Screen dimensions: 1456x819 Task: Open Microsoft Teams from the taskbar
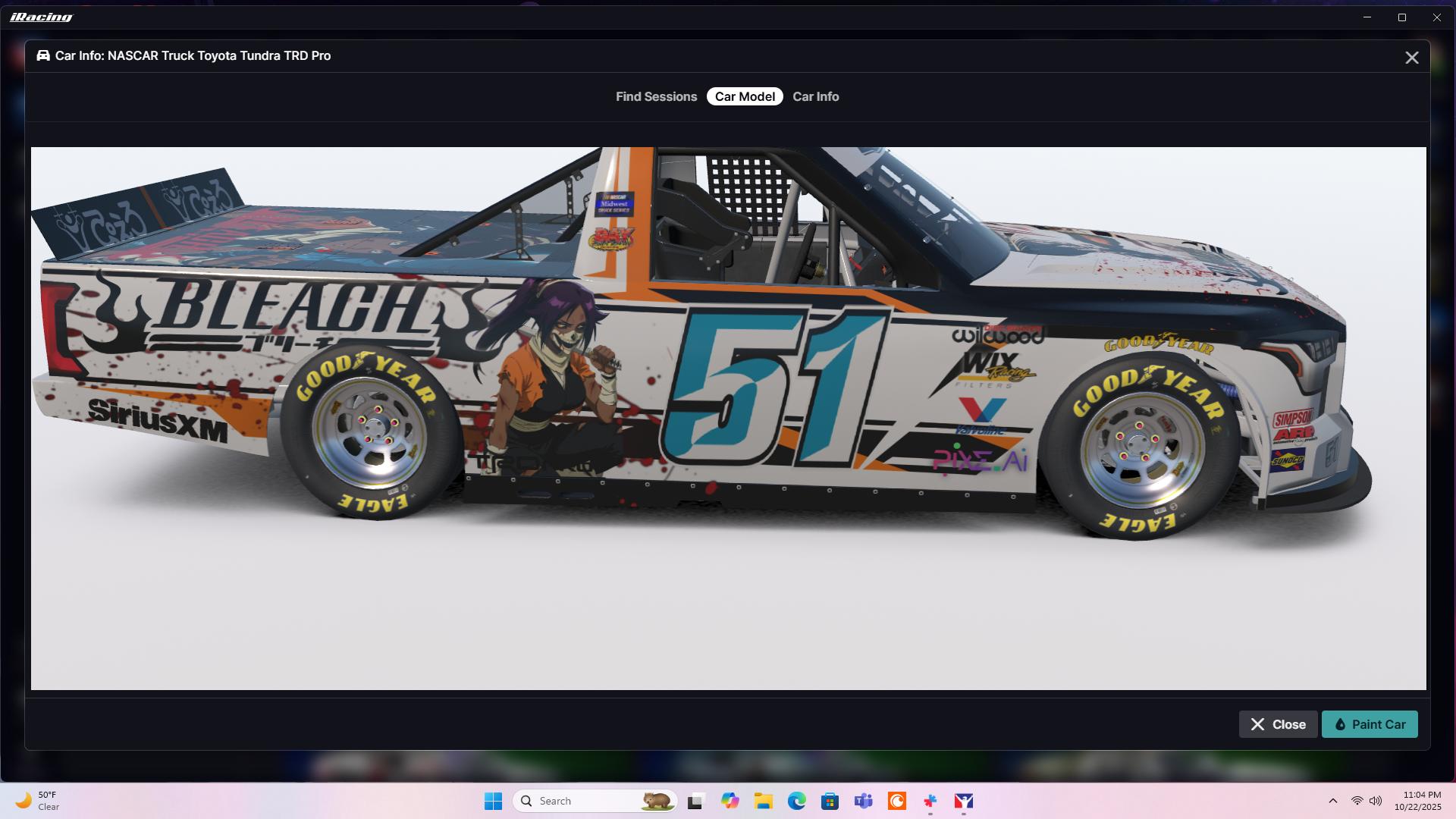coord(863,801)
